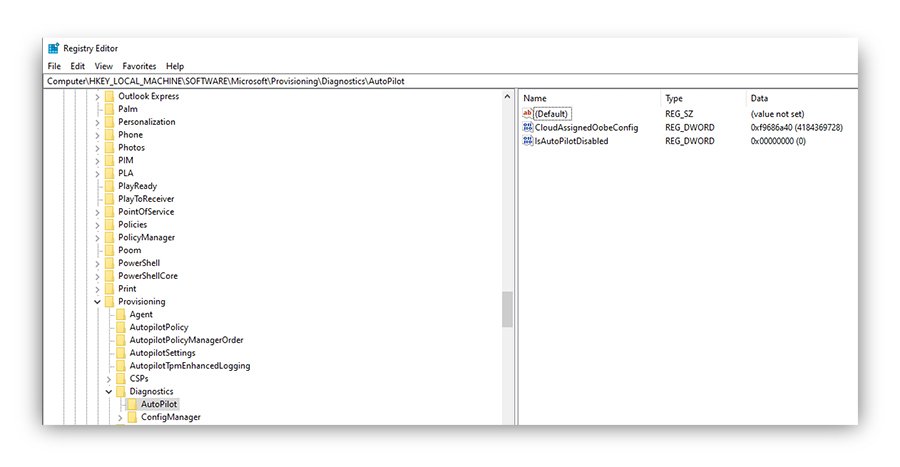This screenshot has height=467, width=900.
Task: Click the 0x00000000 (0) data cell
Action: pos(778,141)
